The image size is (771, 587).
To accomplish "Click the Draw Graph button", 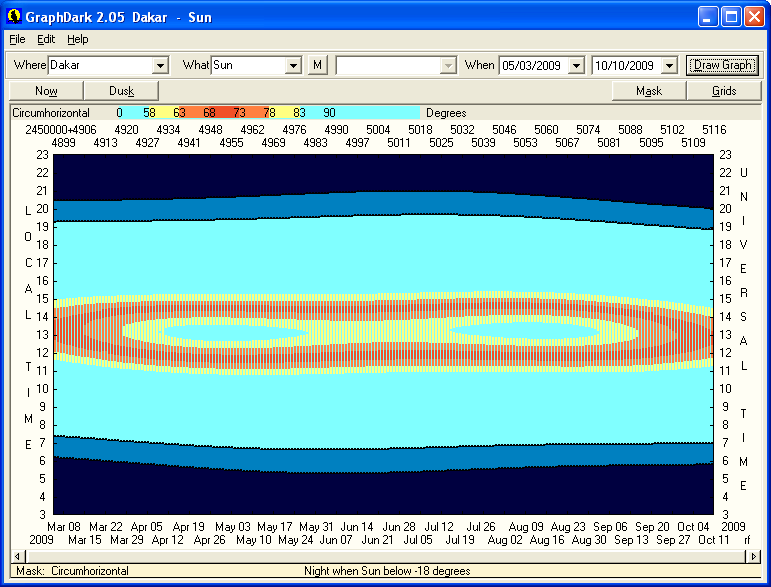I will 723,65.
